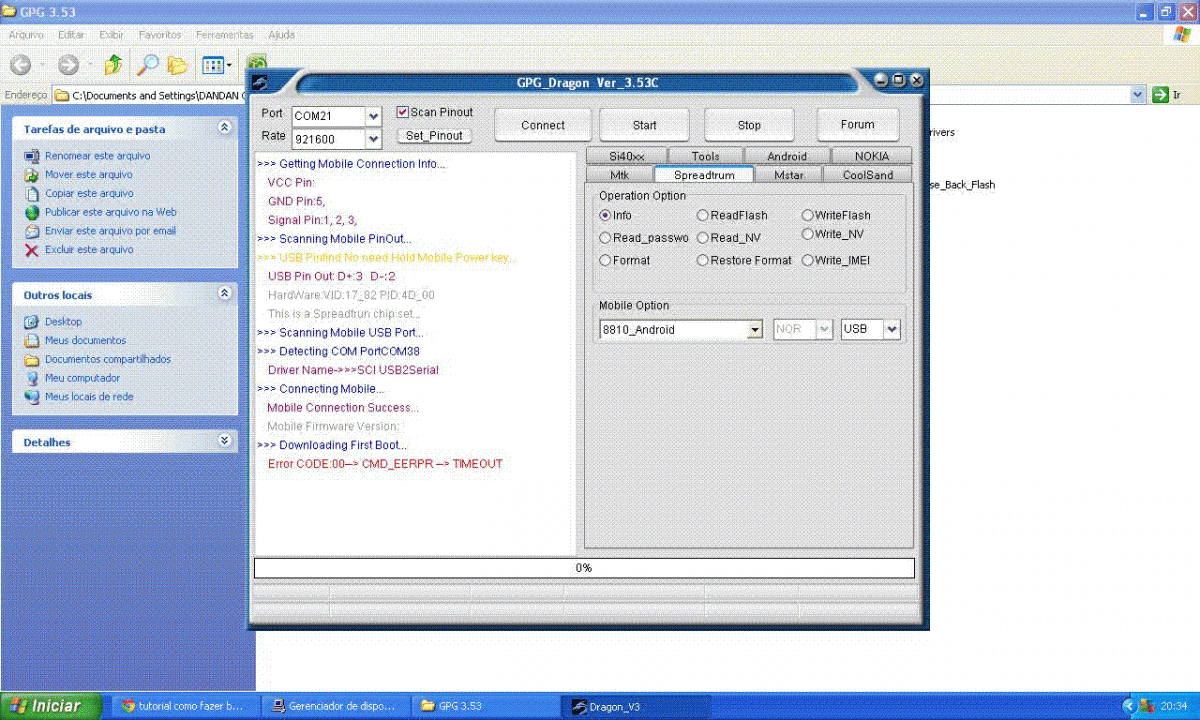This screenshot has height=720, width=1200.
Task: Toggle the Scan Pinout checkbox
Action: (403, 113)
